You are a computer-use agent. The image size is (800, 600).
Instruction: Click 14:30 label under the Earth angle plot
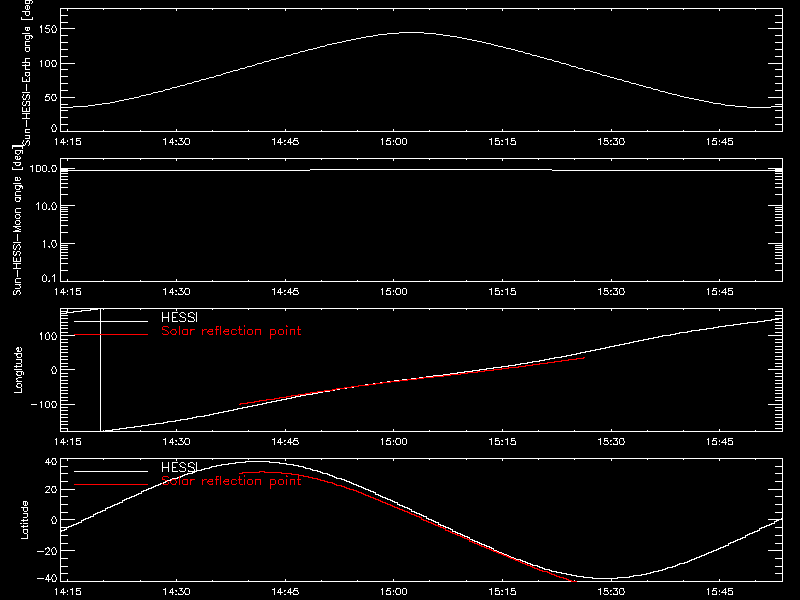[176, 142]
